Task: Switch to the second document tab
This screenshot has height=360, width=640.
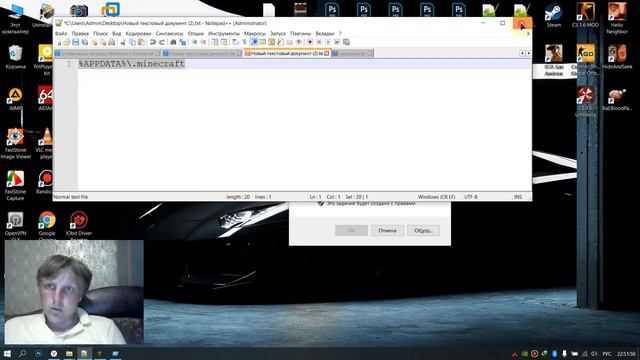Action: [202, 53]
